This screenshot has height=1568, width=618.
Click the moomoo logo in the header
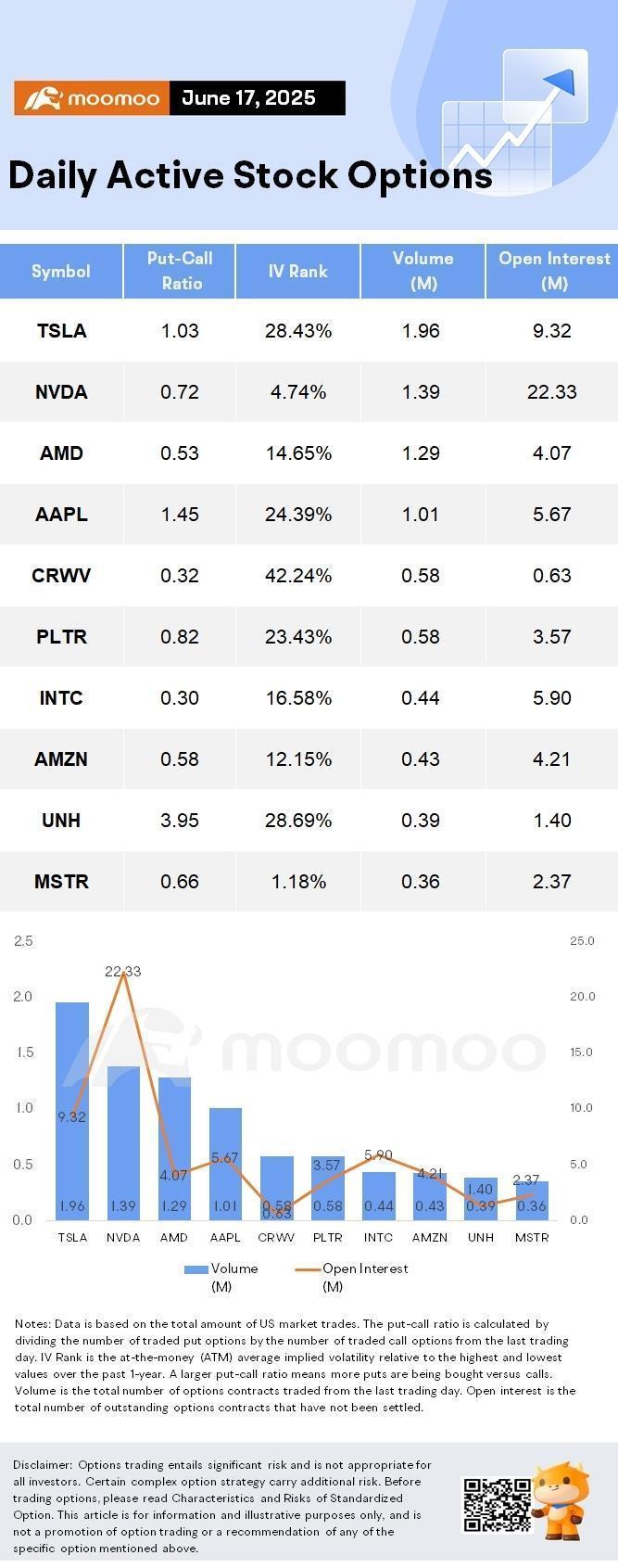(x=91, y=98)
